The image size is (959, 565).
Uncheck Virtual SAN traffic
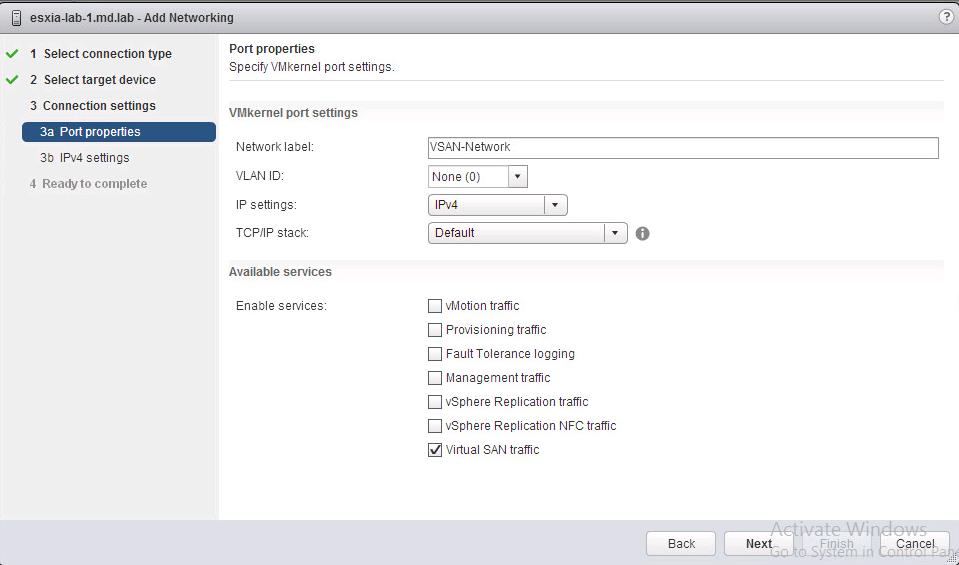click(x=435, y=450)
